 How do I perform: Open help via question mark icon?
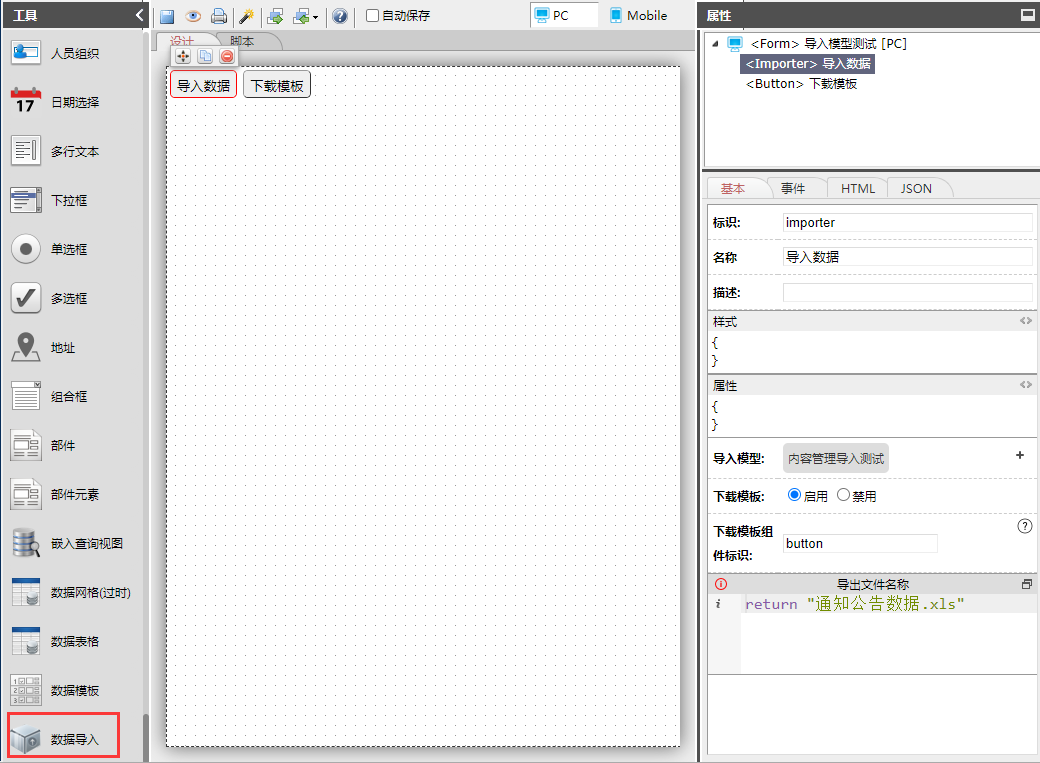[x=340, y=16]
